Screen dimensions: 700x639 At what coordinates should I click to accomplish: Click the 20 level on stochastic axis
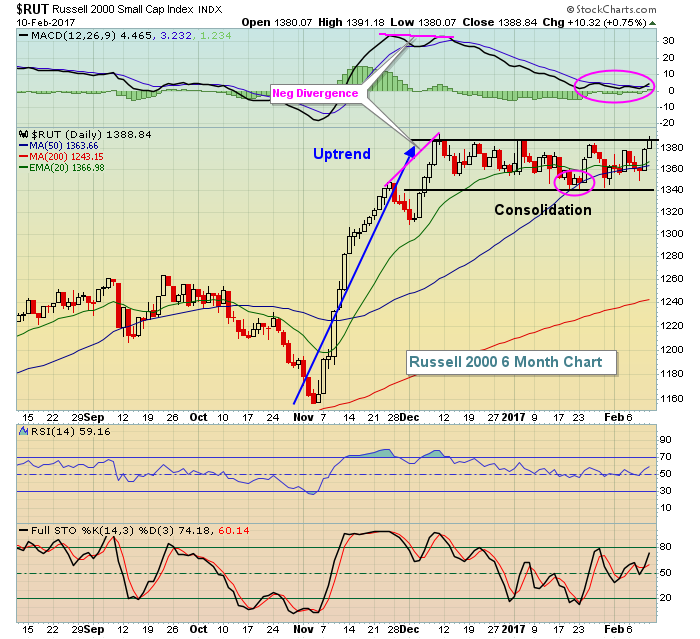point(666,598)
